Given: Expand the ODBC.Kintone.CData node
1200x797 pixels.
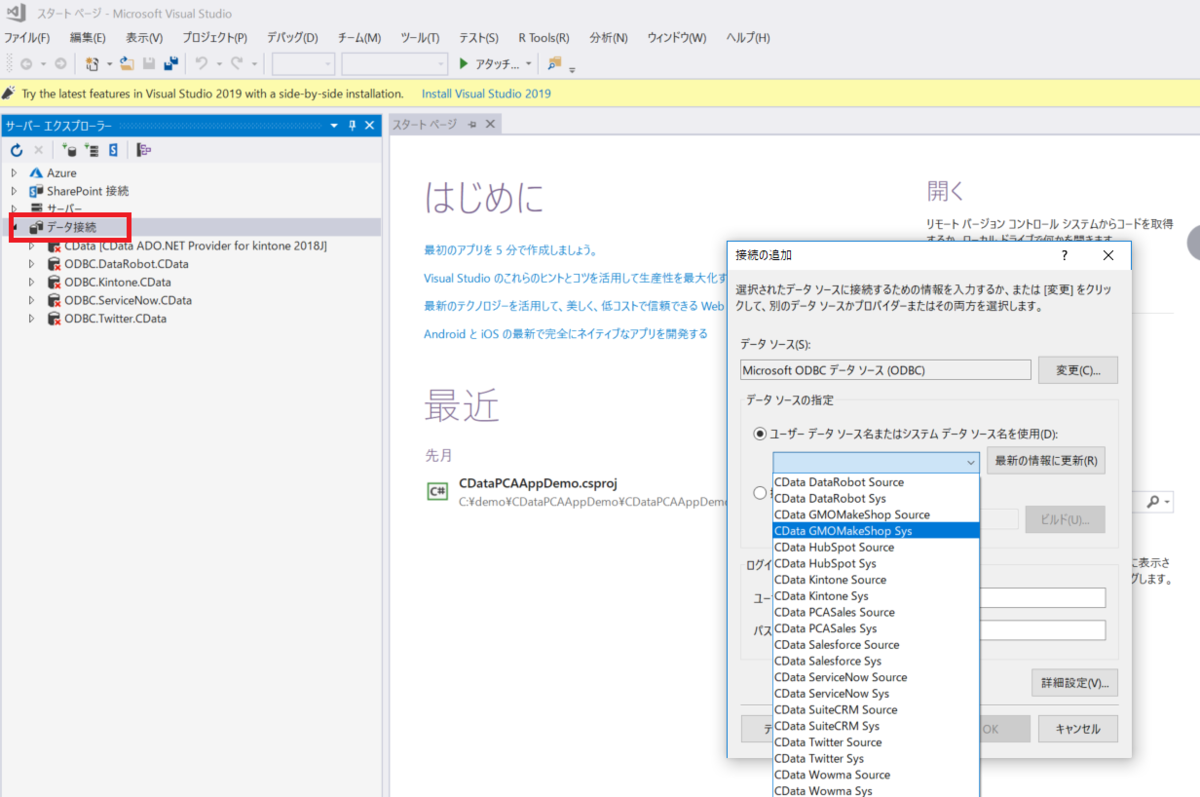Looking at the screenshot, I should [x=32, y=281].
